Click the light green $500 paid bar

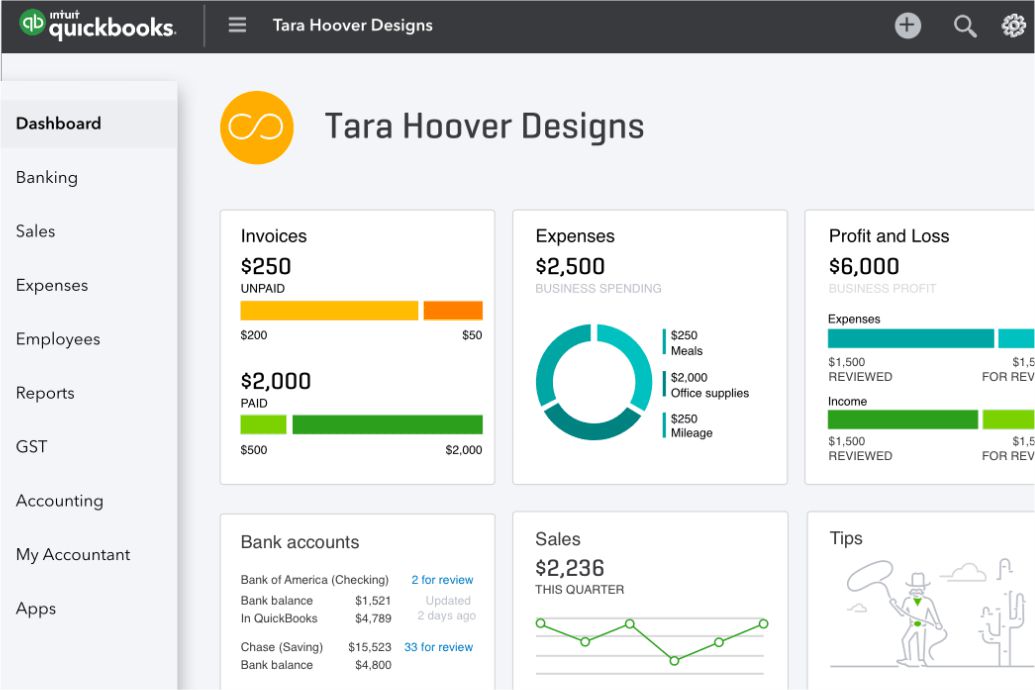[263, 425]
